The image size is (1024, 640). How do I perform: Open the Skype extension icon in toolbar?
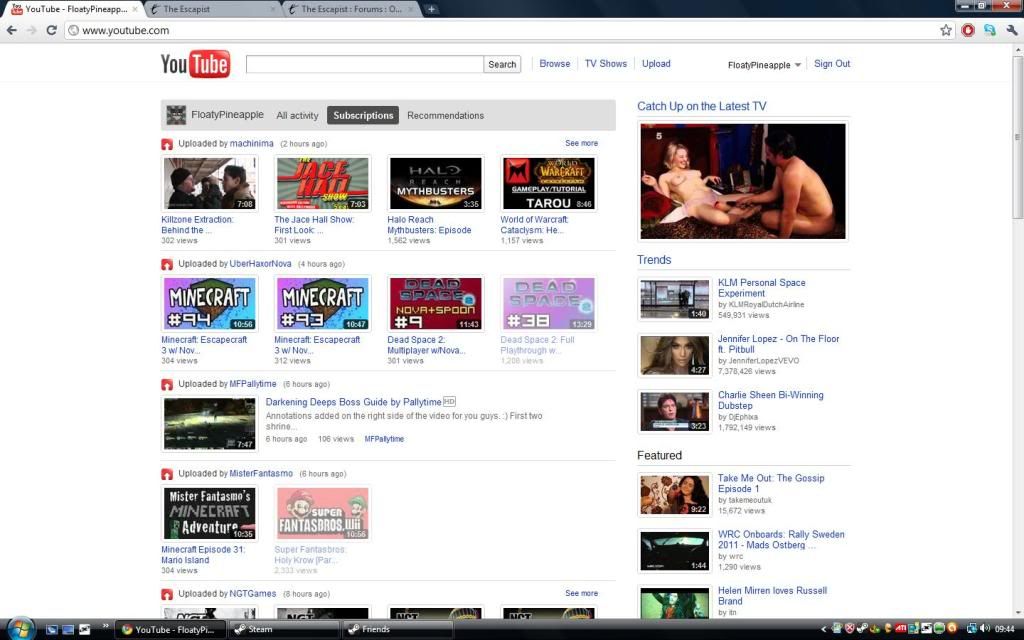coord(989,30)
